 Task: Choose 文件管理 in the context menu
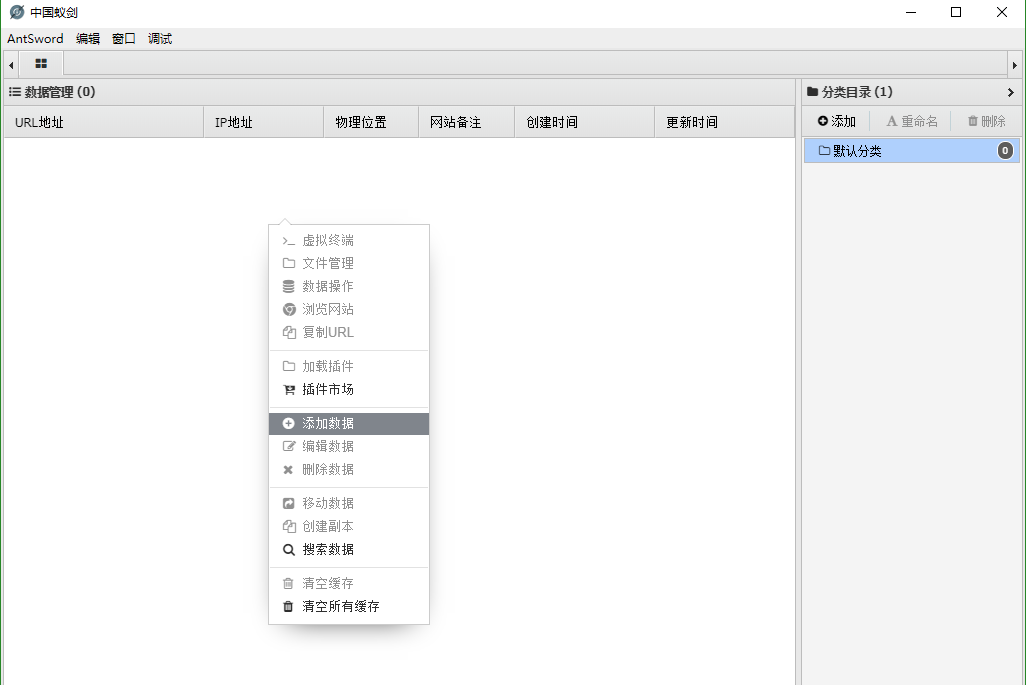[x=348, y=263]
